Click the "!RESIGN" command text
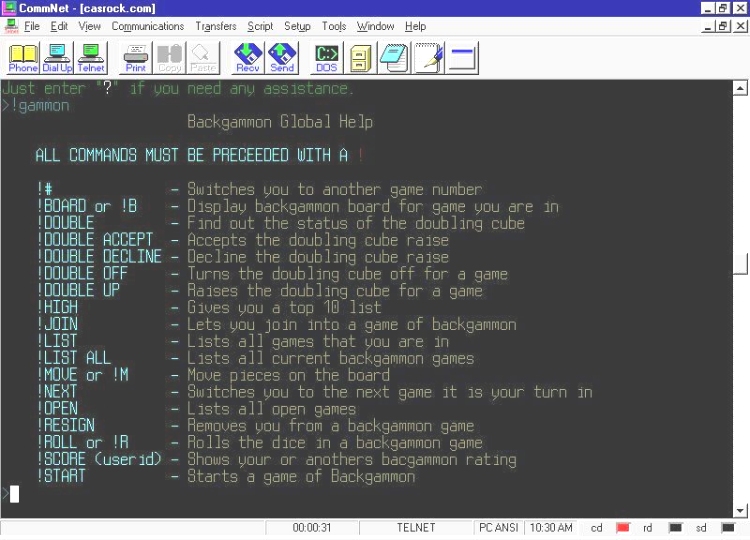The width and height of the screenshot is (750, 540). [x=66, y=425]
